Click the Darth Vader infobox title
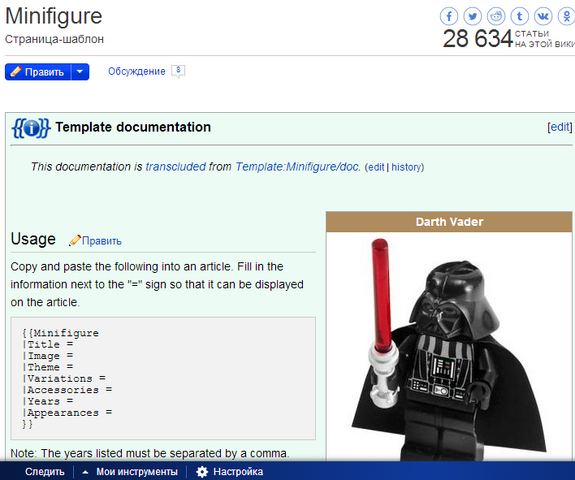The width and height of the screenshot is (575, 480). 449,222
